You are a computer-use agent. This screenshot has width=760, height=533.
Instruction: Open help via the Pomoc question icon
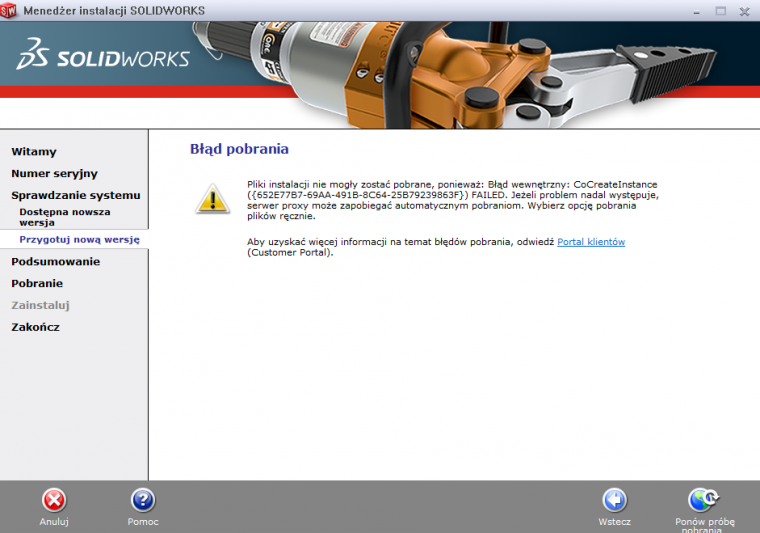point(143,500)
